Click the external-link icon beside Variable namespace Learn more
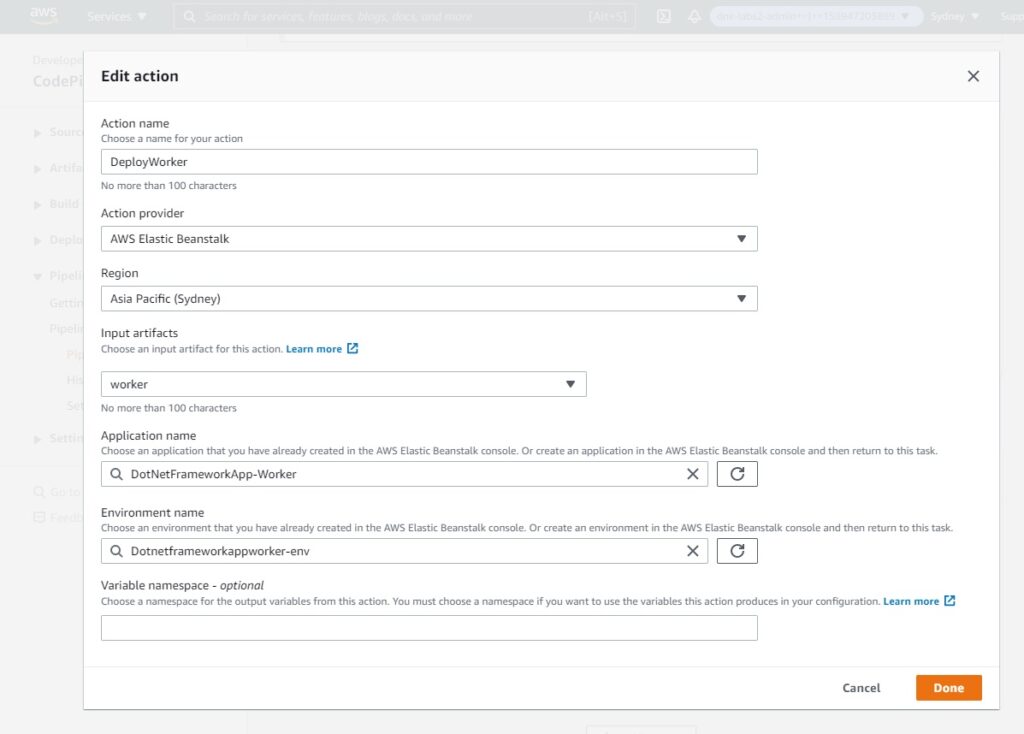The width and height of the screenshot is (1024, 734). coord(949,601)
